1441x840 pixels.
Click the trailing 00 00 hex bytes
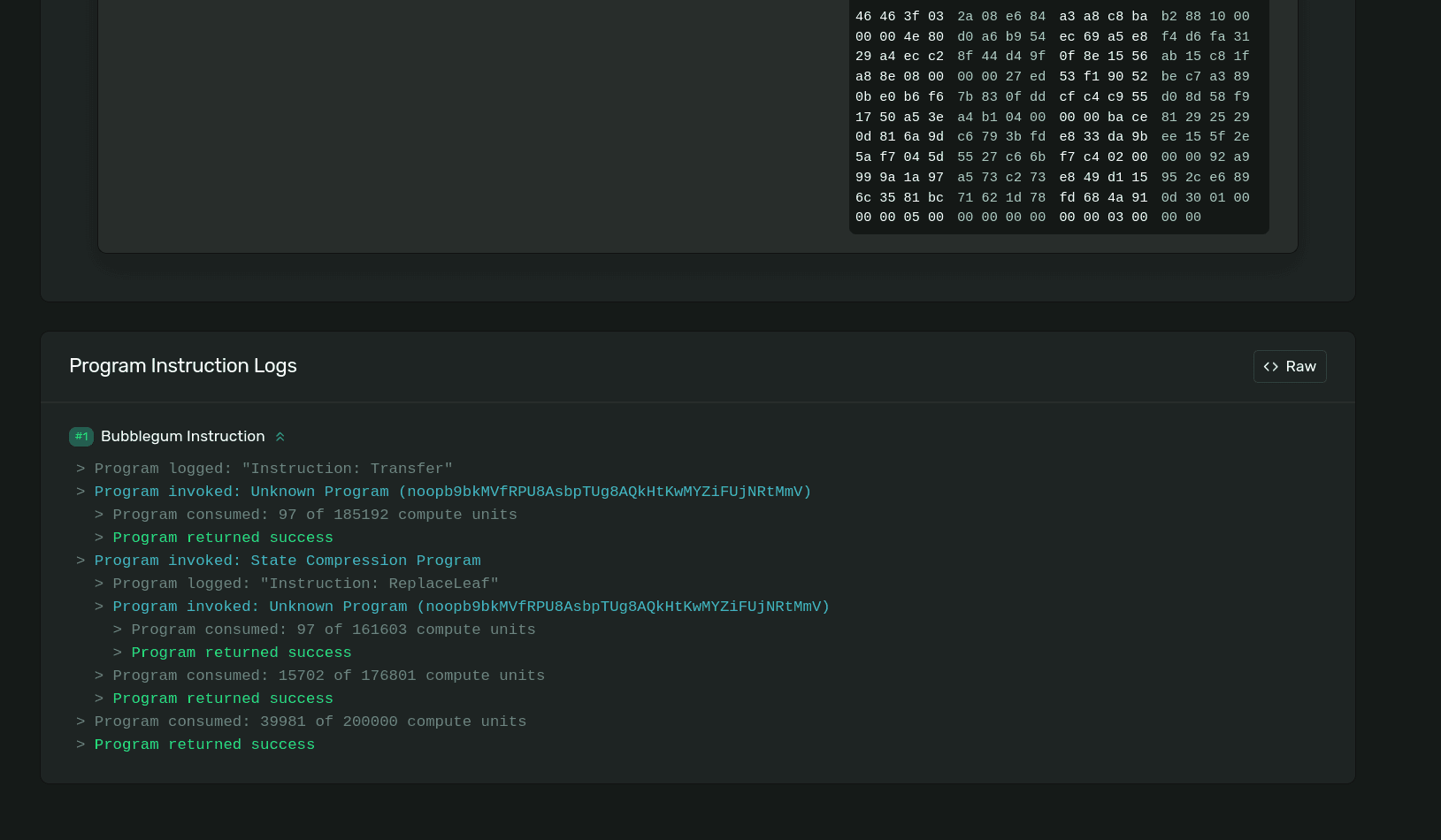pyautogui.click(x=1181, y=218)
